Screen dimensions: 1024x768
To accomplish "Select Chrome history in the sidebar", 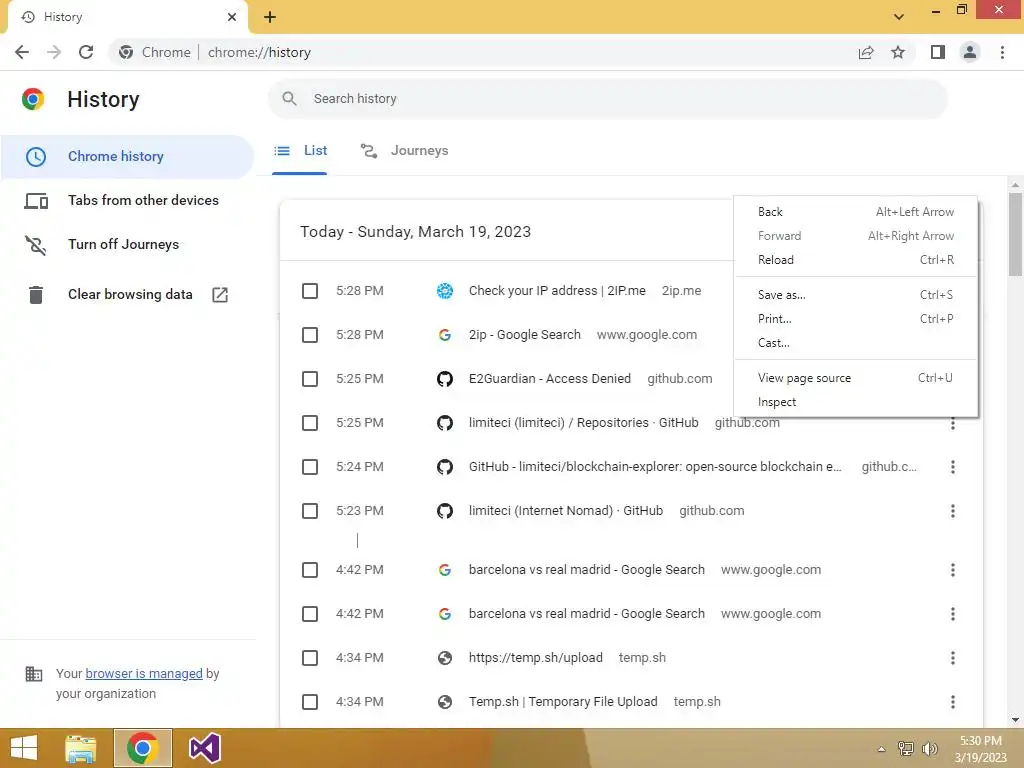I will tap(127, 157).
